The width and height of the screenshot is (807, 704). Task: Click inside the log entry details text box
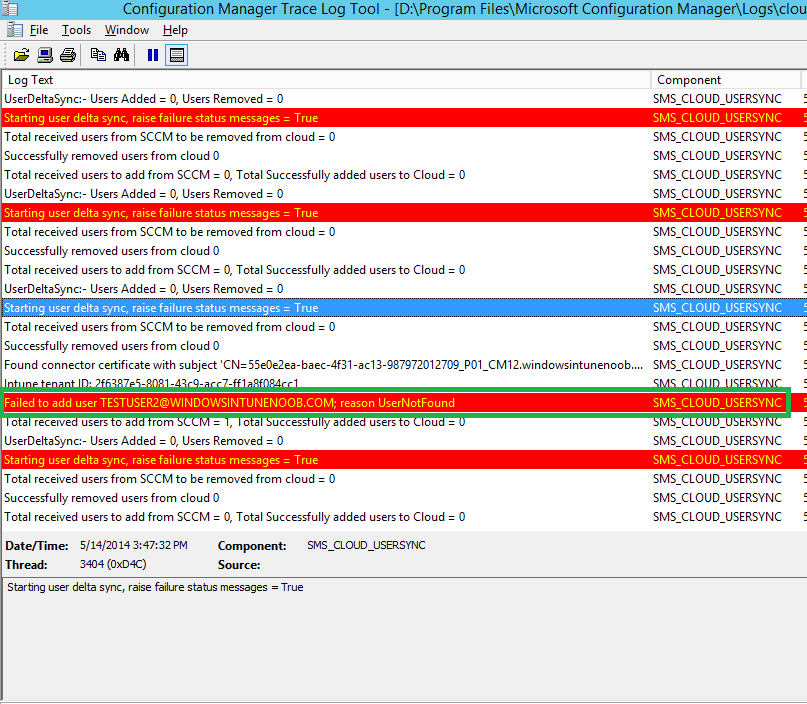point(405,638)
